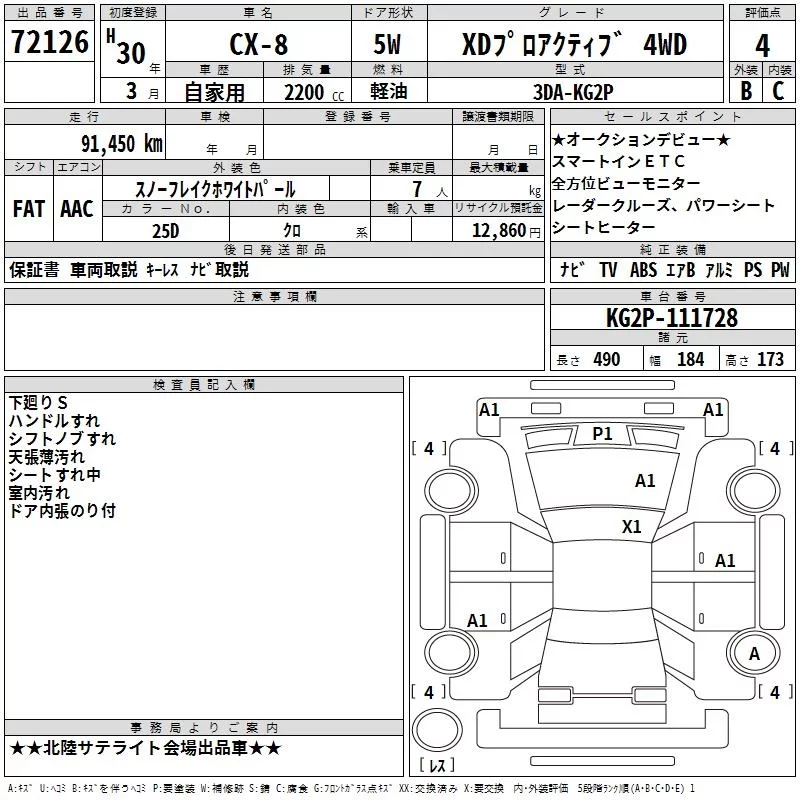Click first registration year H30

126,47
